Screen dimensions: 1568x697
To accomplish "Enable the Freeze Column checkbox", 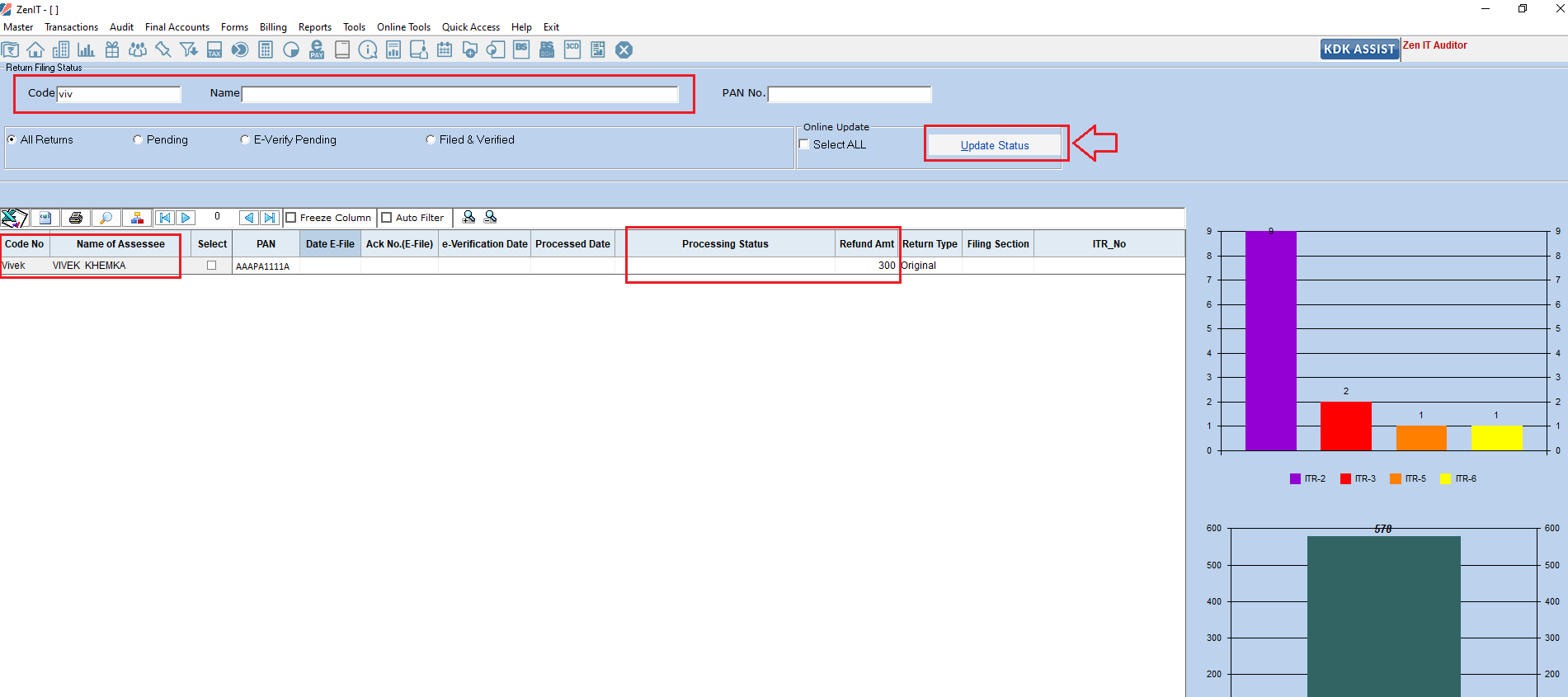I will click(x=291, y=218).
